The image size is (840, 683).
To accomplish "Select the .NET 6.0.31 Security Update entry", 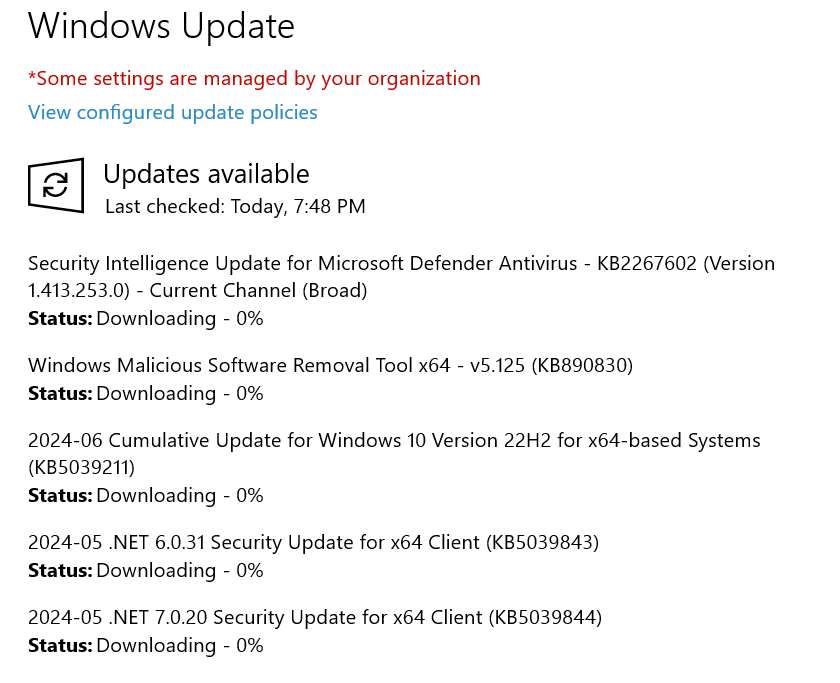I will click(x=313, y=543).
